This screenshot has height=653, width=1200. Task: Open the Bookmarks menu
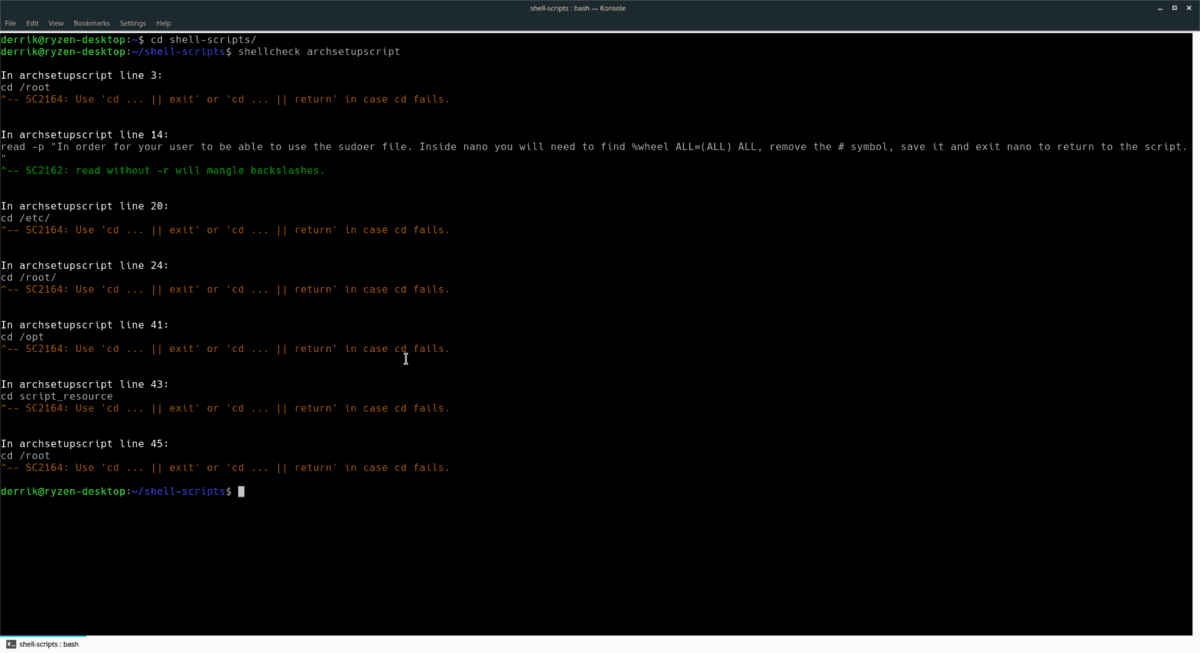tap(92, 23)
